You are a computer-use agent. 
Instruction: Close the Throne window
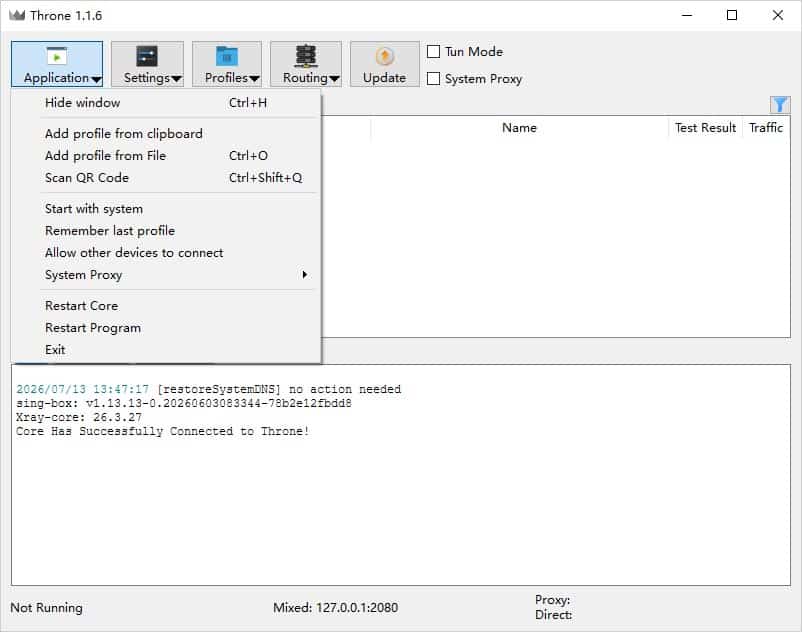pos(777,15)
